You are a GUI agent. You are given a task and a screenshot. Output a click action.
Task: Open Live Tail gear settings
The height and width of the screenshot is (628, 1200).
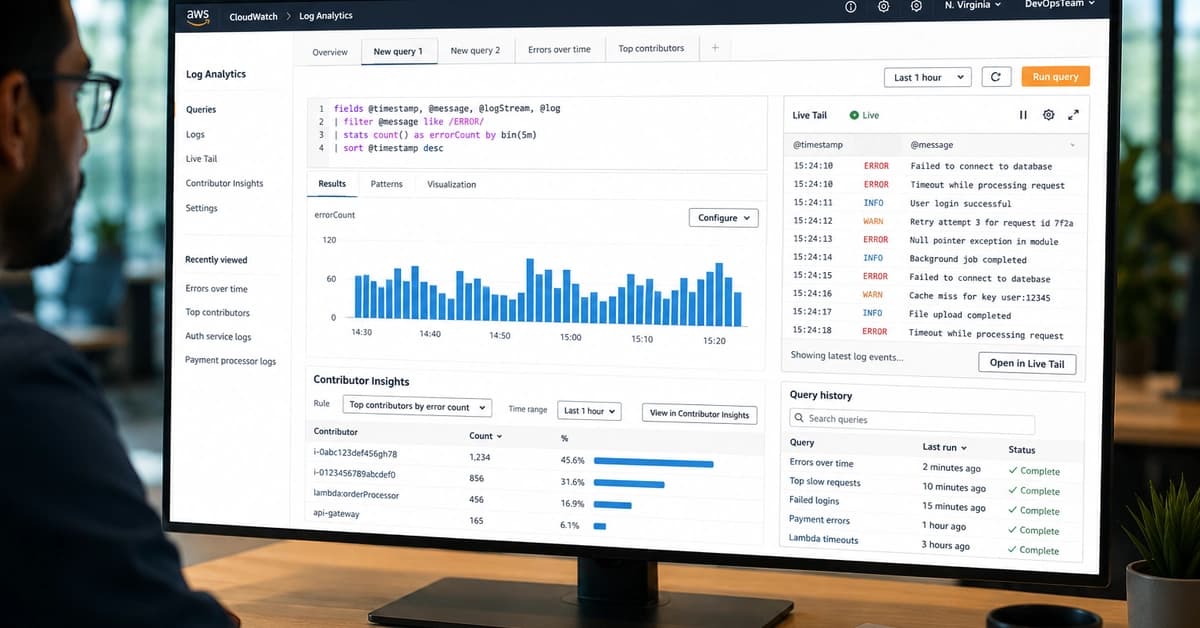coord(1048,115)
